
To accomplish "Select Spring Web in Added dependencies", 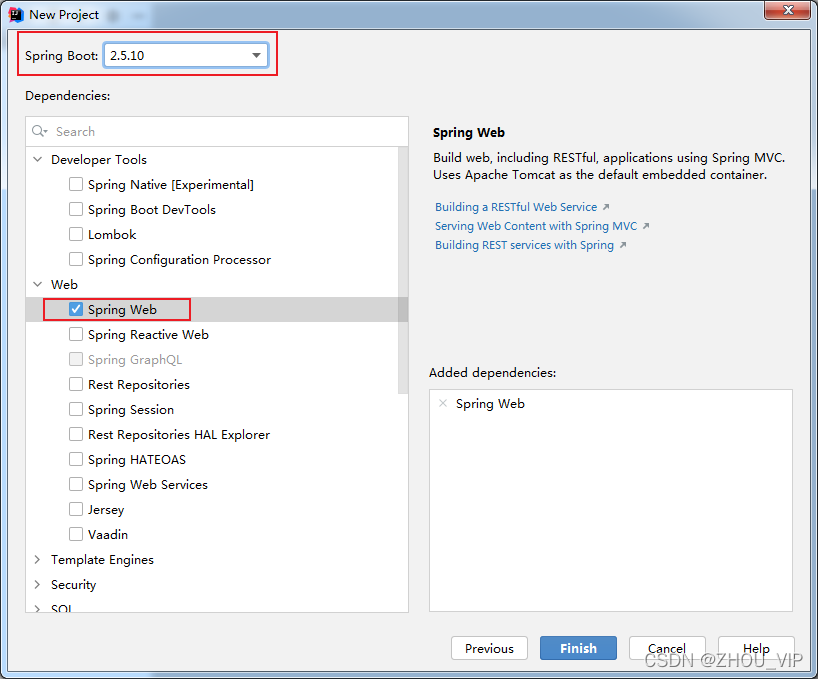I will point(490,404).
